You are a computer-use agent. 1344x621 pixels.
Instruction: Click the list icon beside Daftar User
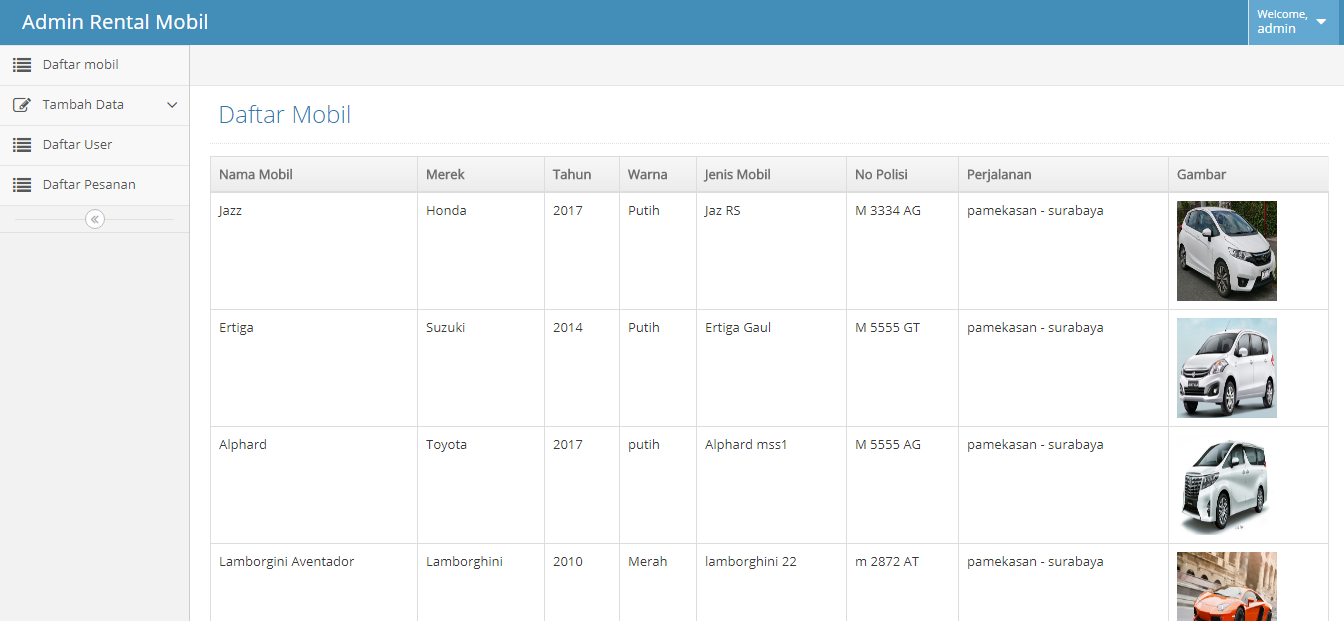pyautogui.click(x=22, y=145)
